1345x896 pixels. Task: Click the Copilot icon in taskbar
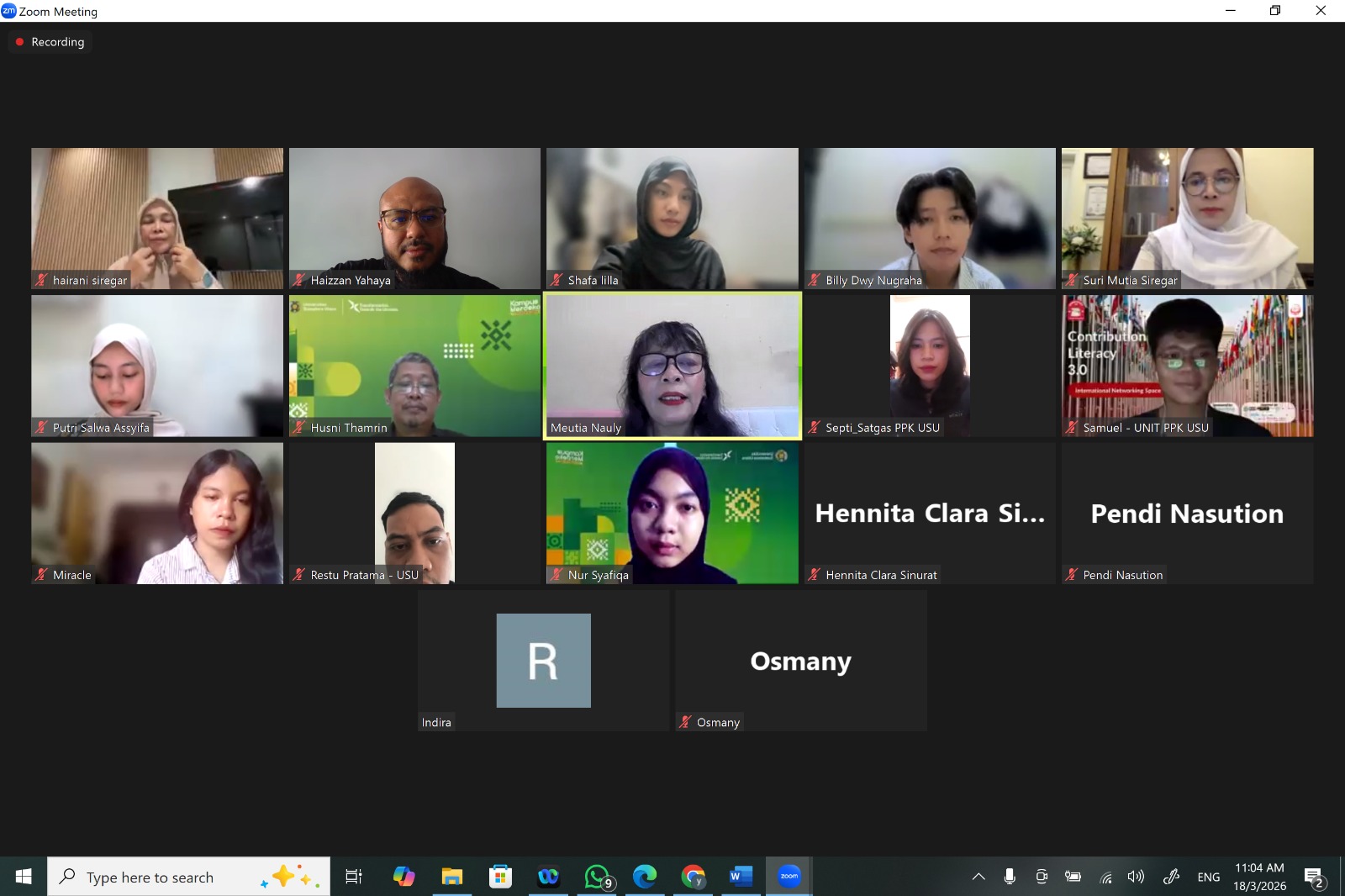(404, 877)
